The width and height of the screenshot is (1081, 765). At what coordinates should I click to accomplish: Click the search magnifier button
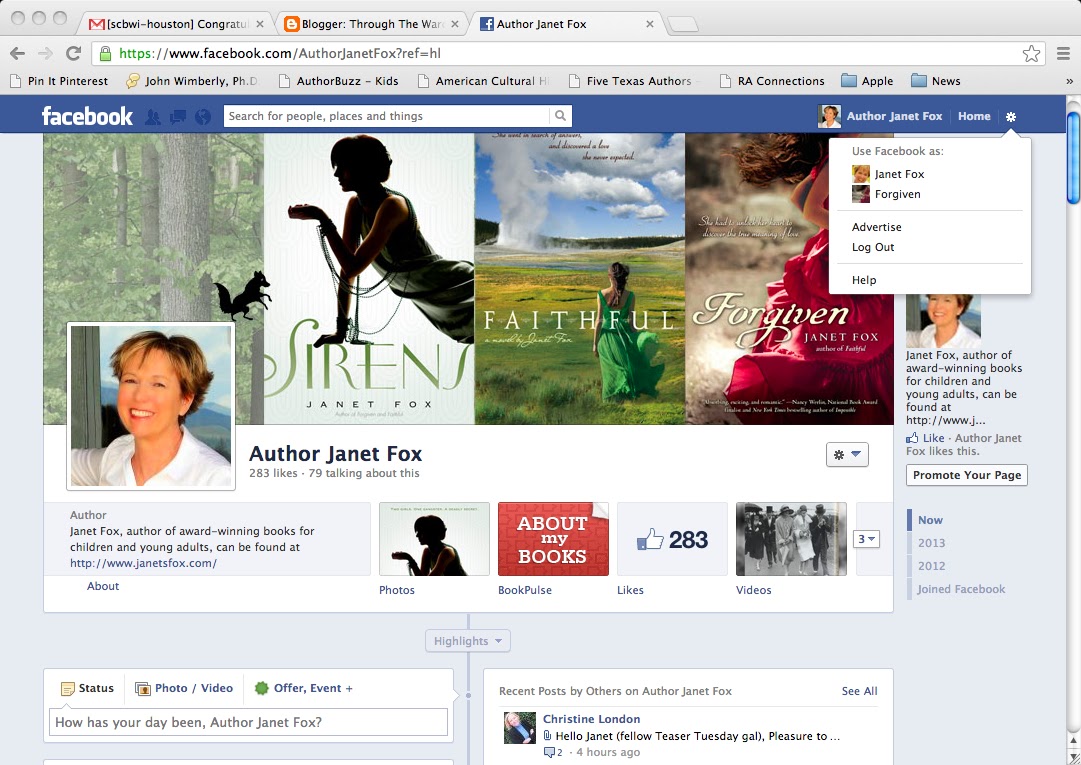click(x=560, y=116)
